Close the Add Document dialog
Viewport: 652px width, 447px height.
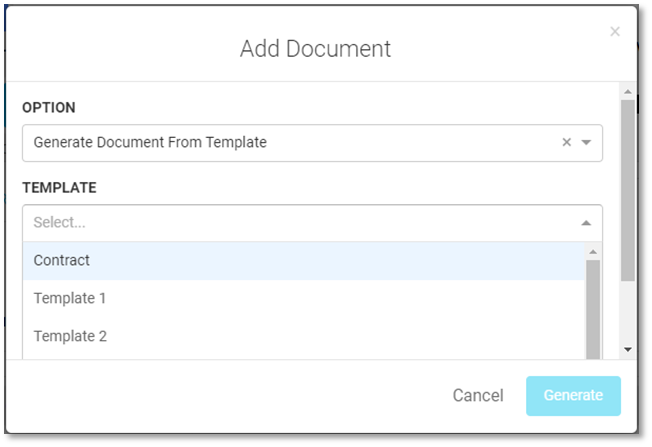[615, 32]
